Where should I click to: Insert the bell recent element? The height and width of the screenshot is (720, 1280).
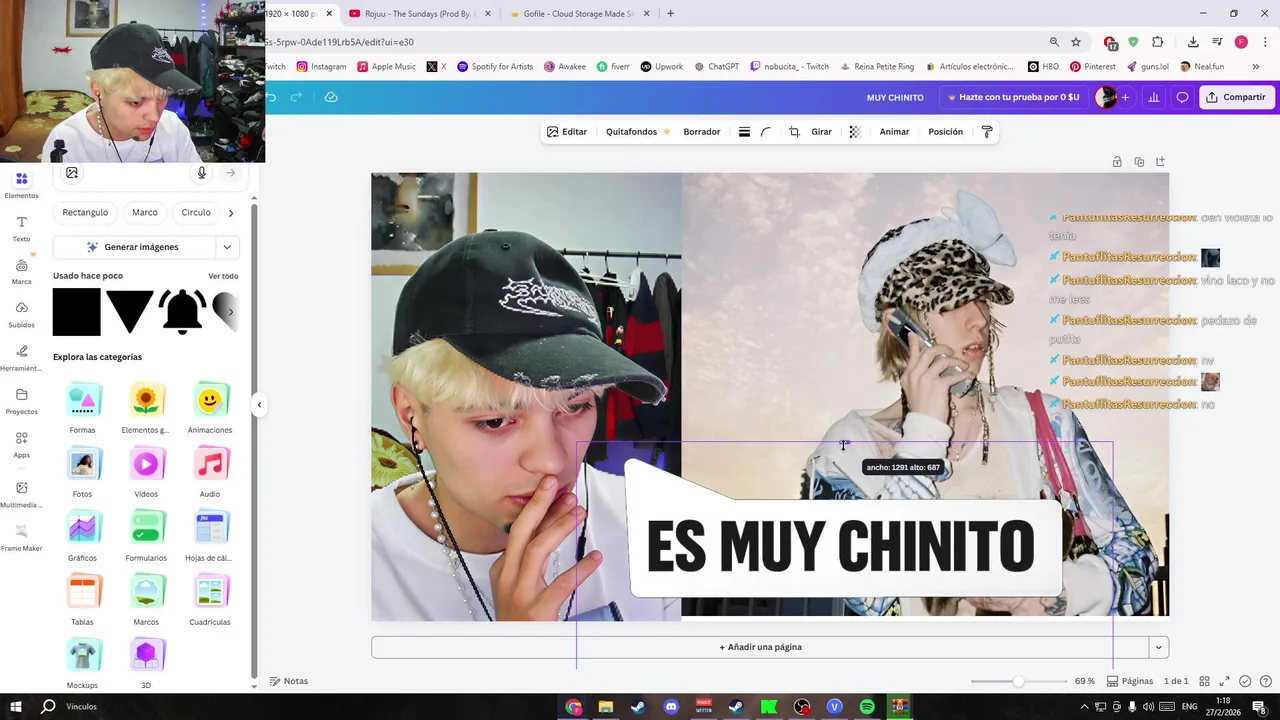tap(182, 312)
